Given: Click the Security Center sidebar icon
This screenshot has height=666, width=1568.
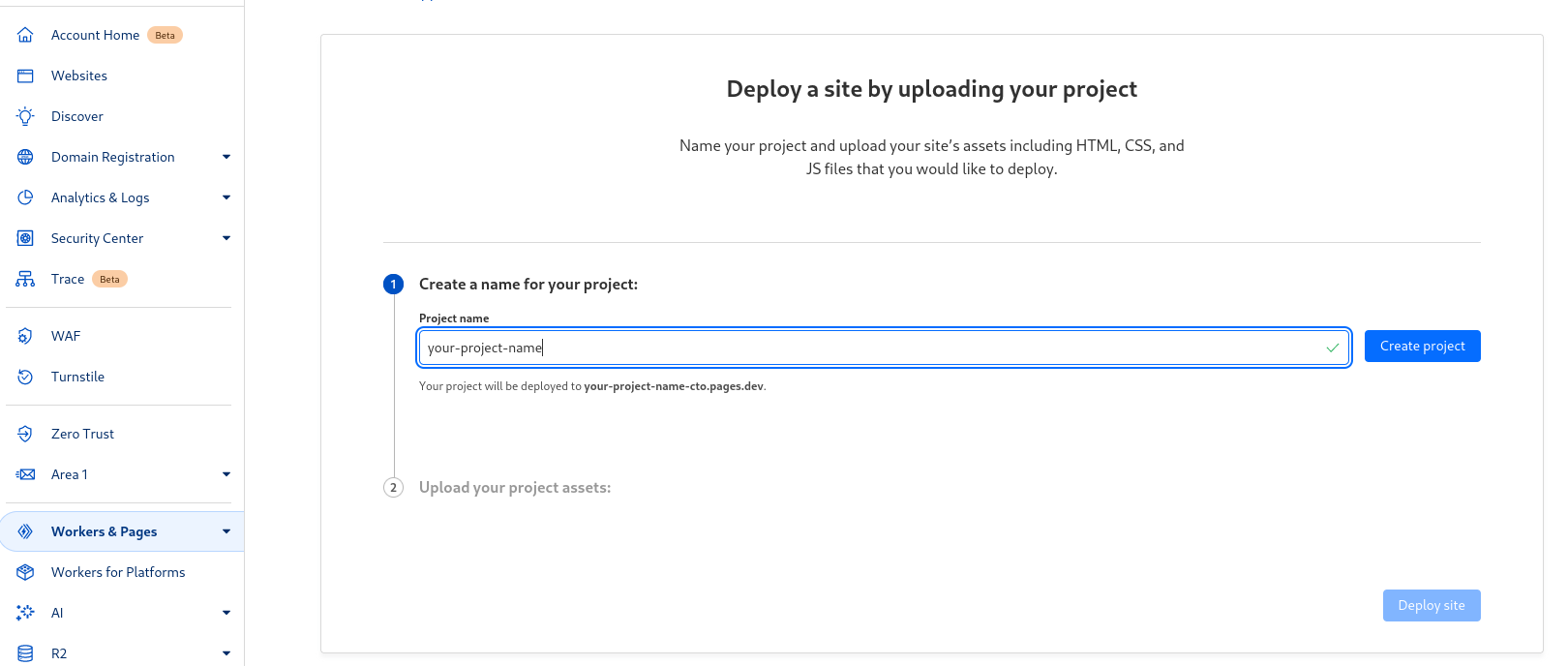Looking at the screenshot, I should pos(24,238).
